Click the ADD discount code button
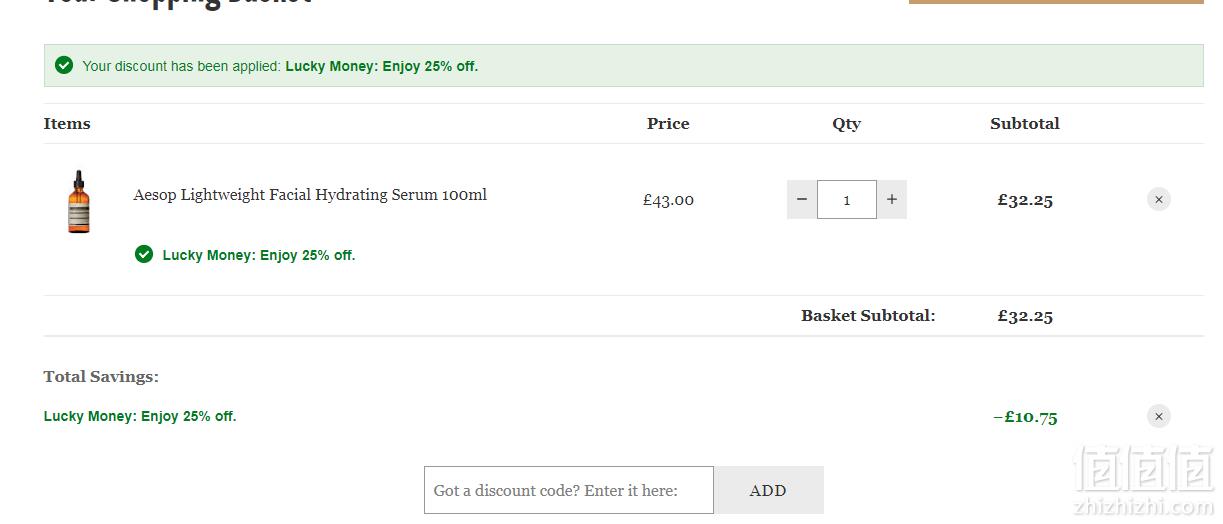Screen dimensions: 1223x524 tap(768, 490)
